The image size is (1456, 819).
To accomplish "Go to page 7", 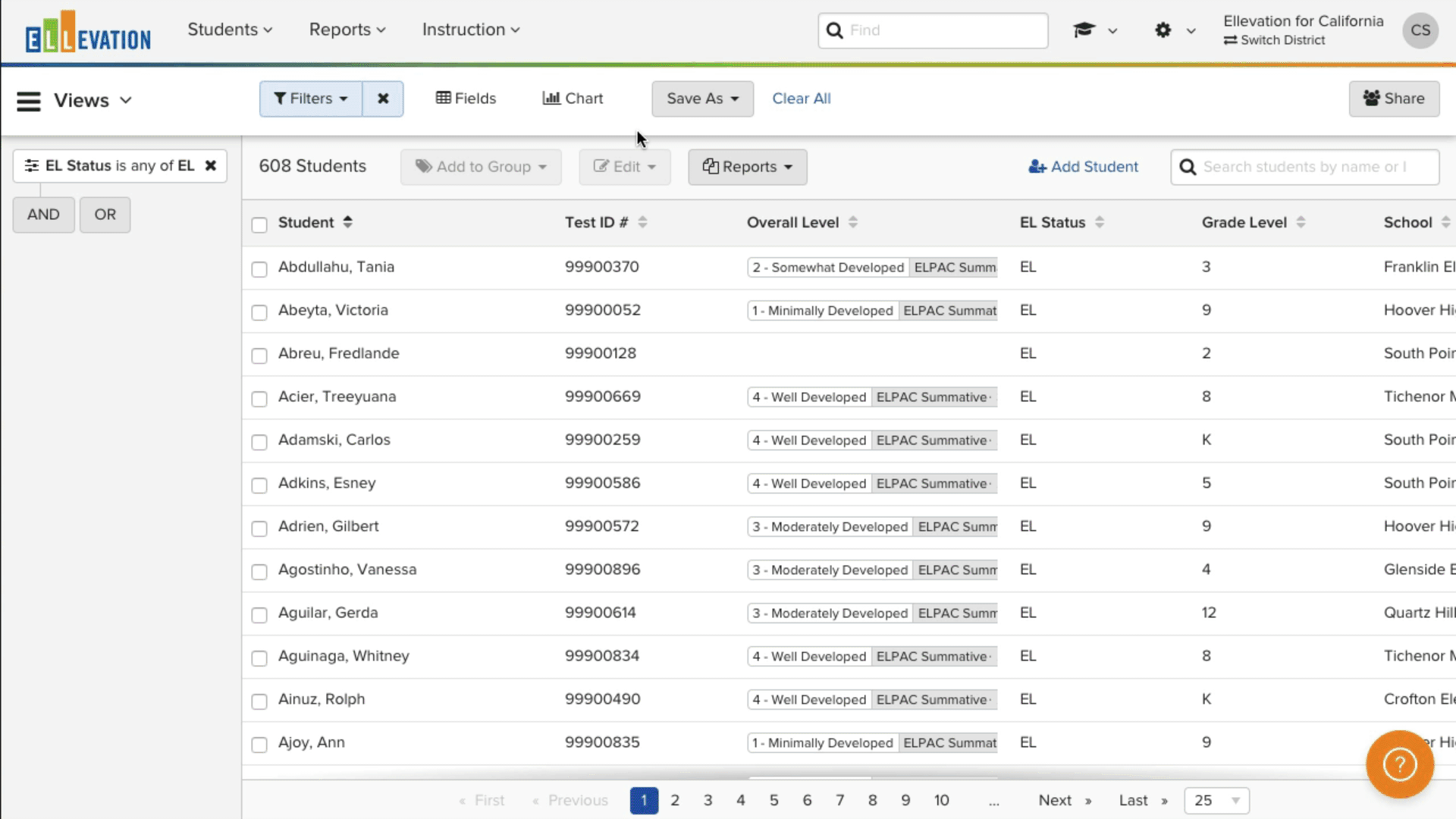I will pyautogui.click(x=839, y=800).
